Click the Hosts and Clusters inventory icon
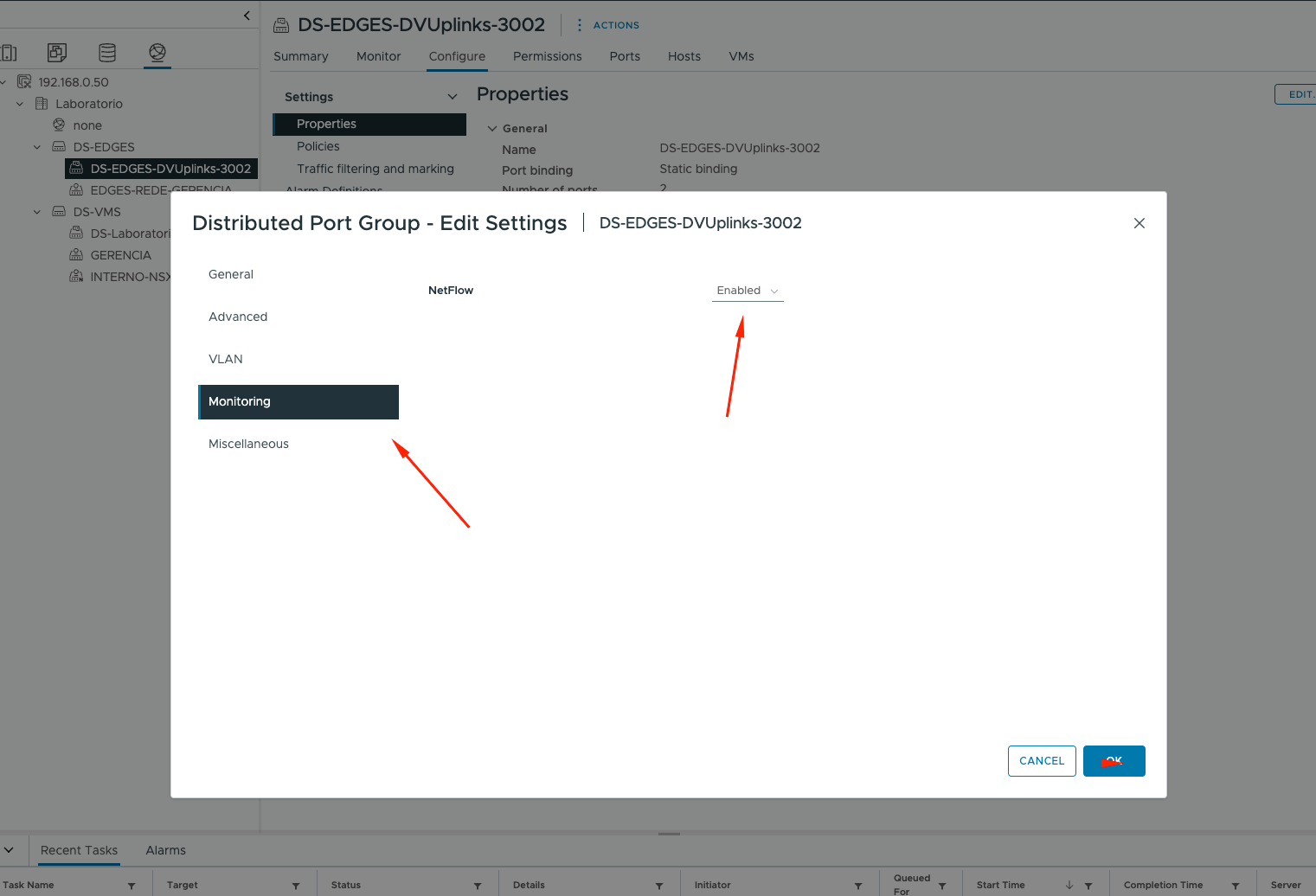The height and width of the screenshot is (896, 1316). (9, 53)
